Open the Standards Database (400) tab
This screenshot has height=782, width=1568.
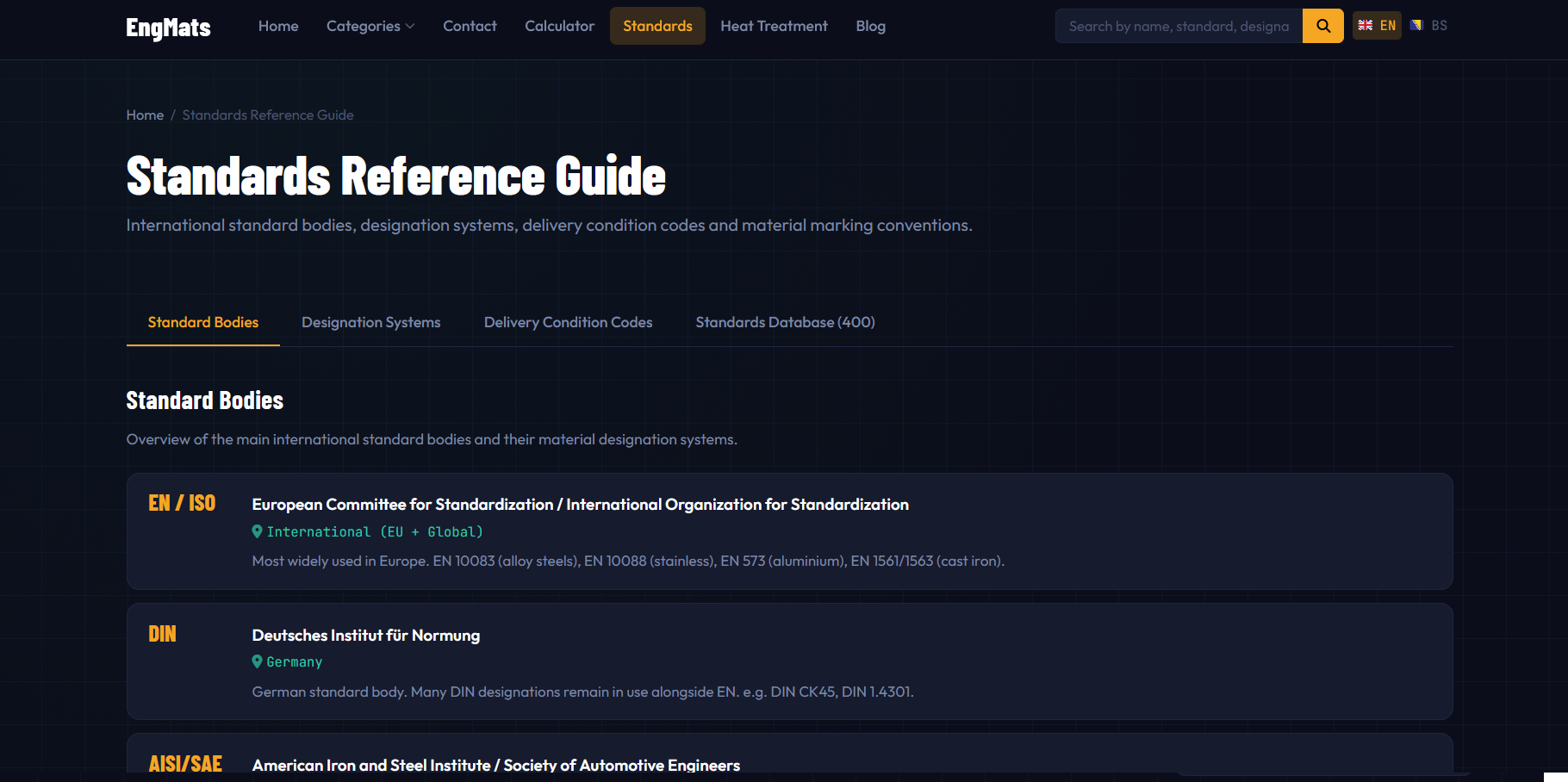pos(785,322)
